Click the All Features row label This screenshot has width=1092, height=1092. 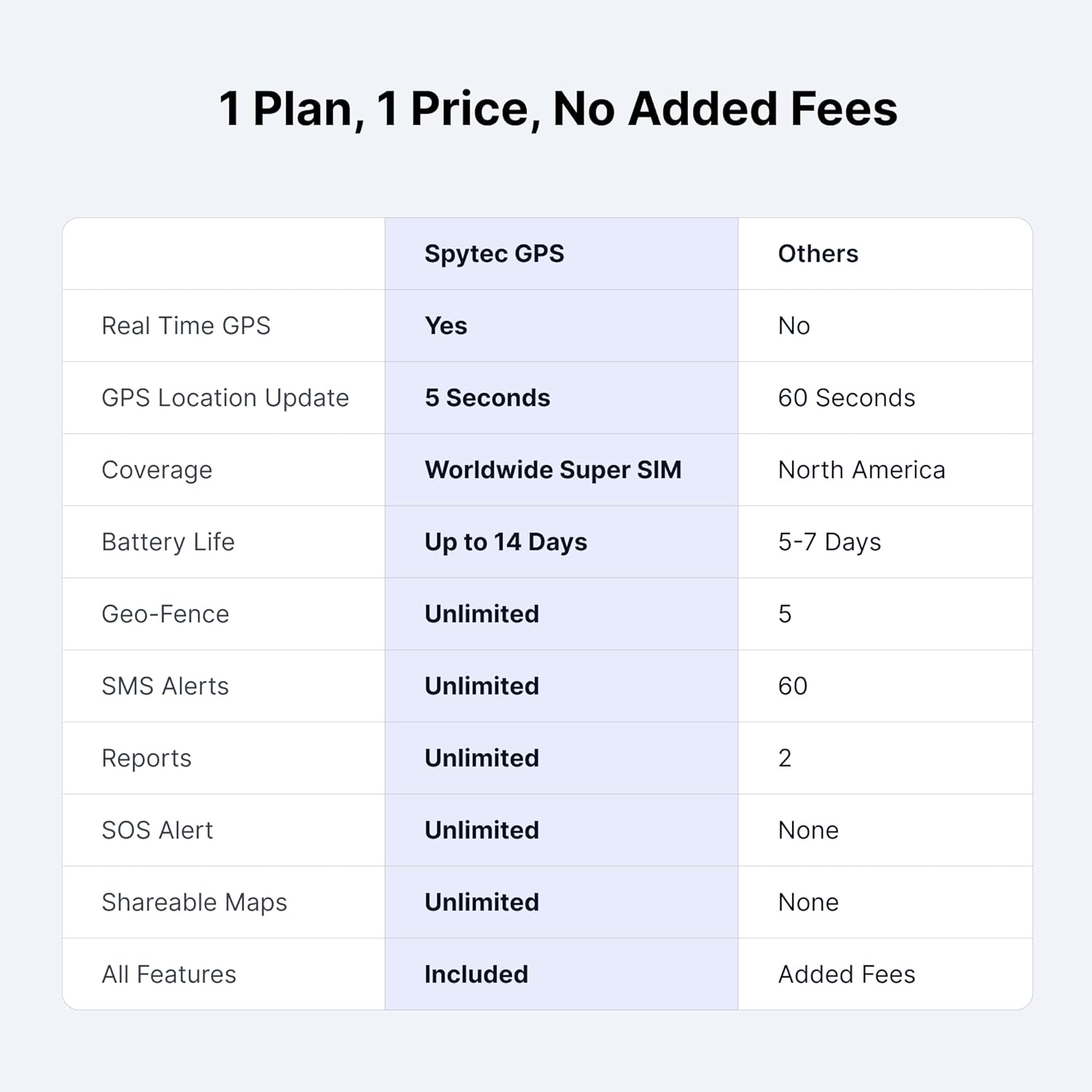click(x=169, y=974)
